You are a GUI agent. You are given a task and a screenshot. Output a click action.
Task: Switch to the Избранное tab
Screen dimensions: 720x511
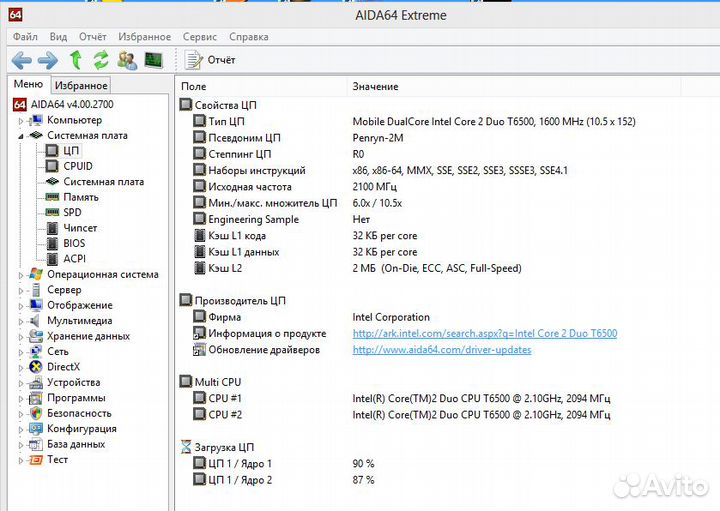click(x=81, y=86)
